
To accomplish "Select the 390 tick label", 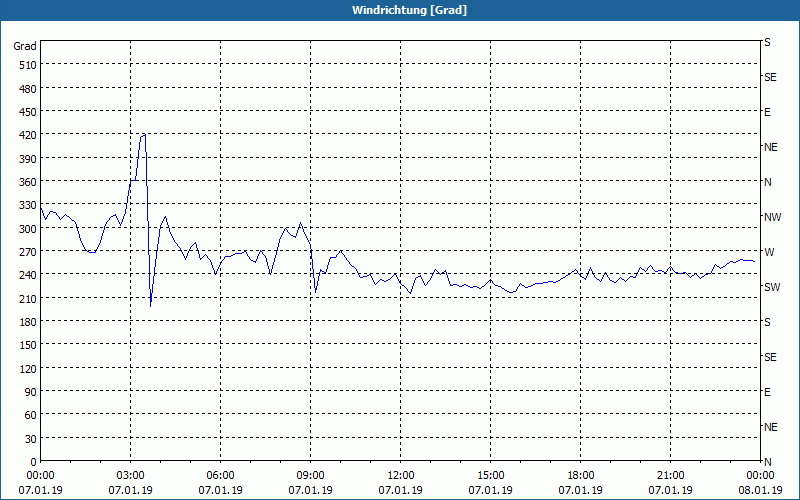I will [x=28, y=159].
